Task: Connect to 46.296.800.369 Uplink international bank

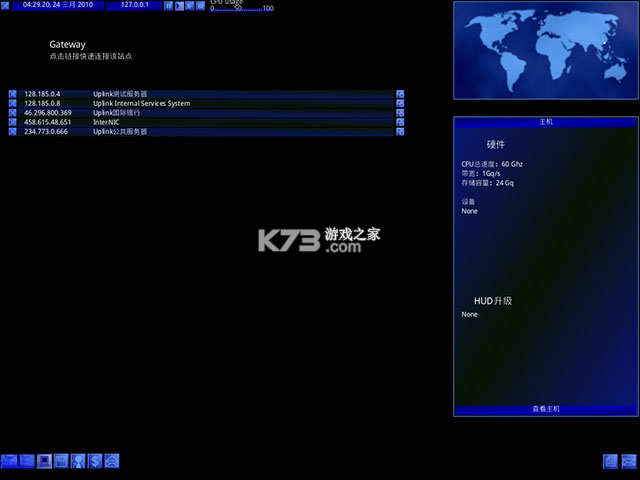Action: tap(206, 113)
